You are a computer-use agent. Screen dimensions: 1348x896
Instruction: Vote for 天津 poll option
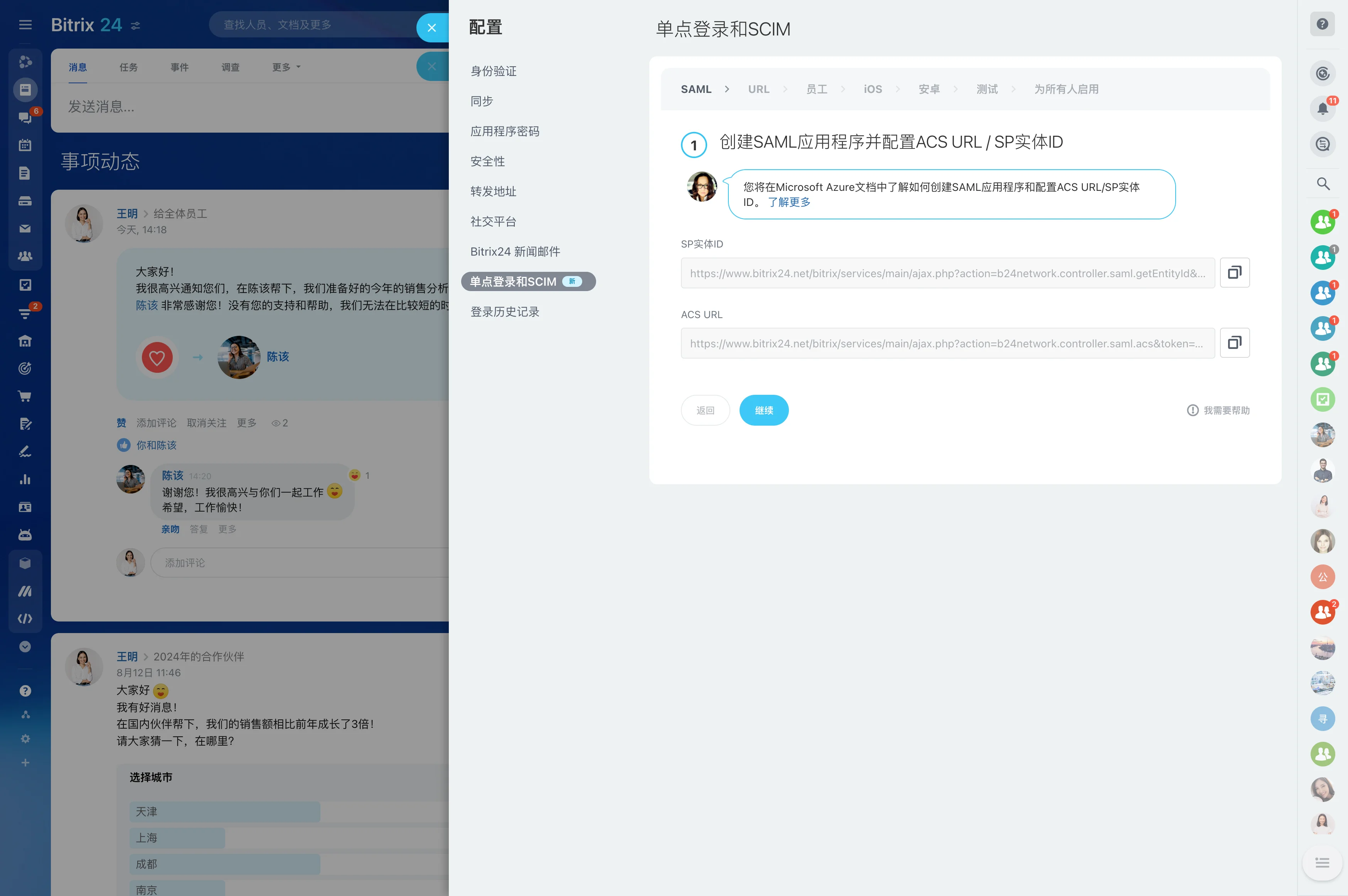288,812
